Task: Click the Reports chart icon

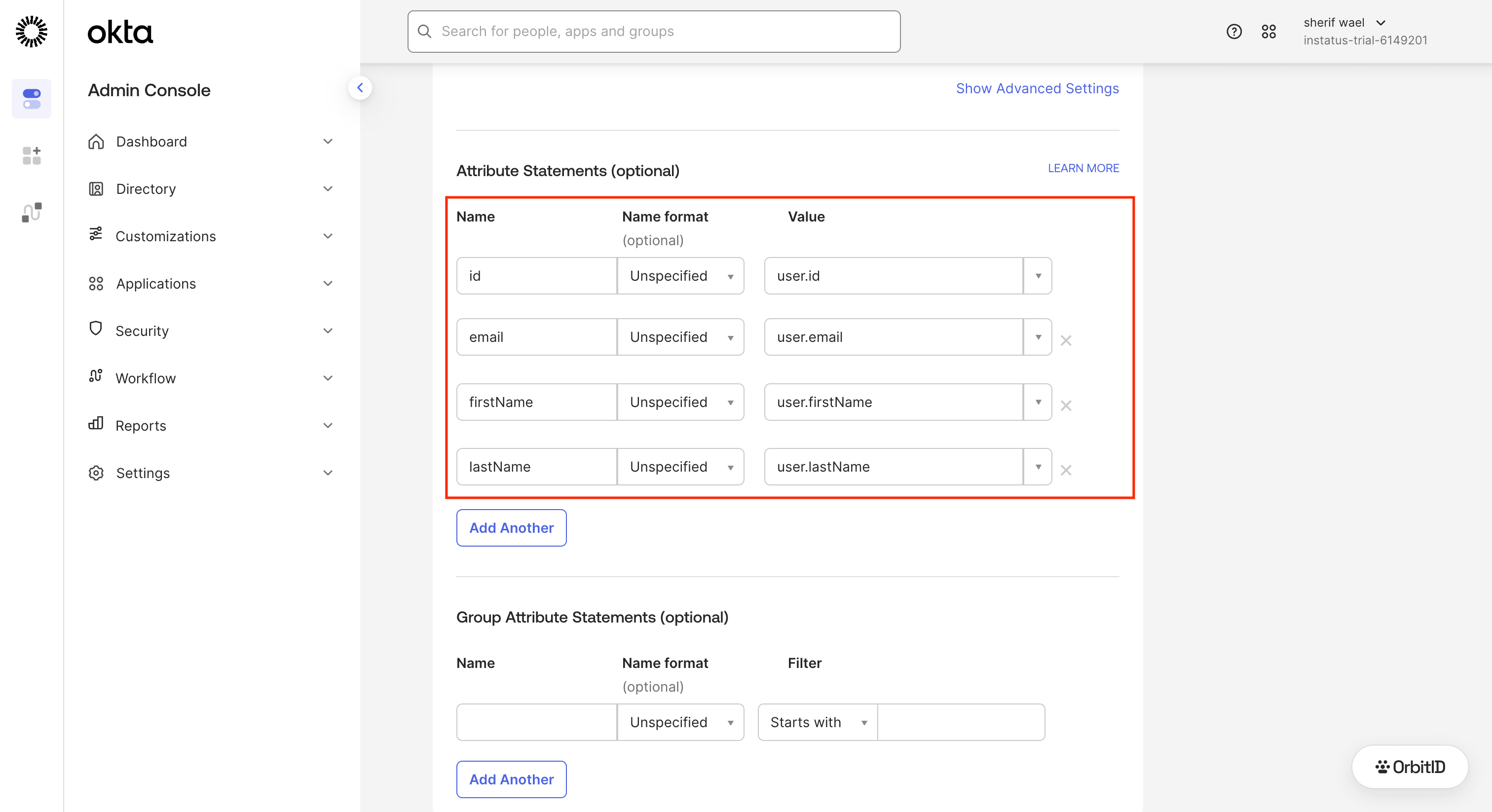Action: [96, 423]
